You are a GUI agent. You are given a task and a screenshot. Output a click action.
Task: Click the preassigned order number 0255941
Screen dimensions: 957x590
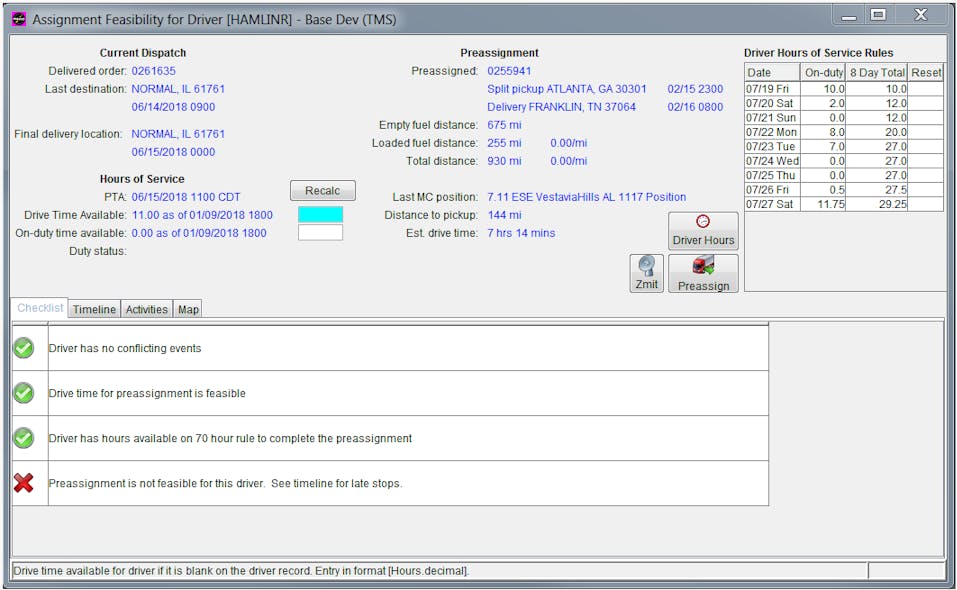tap(509, 71)
